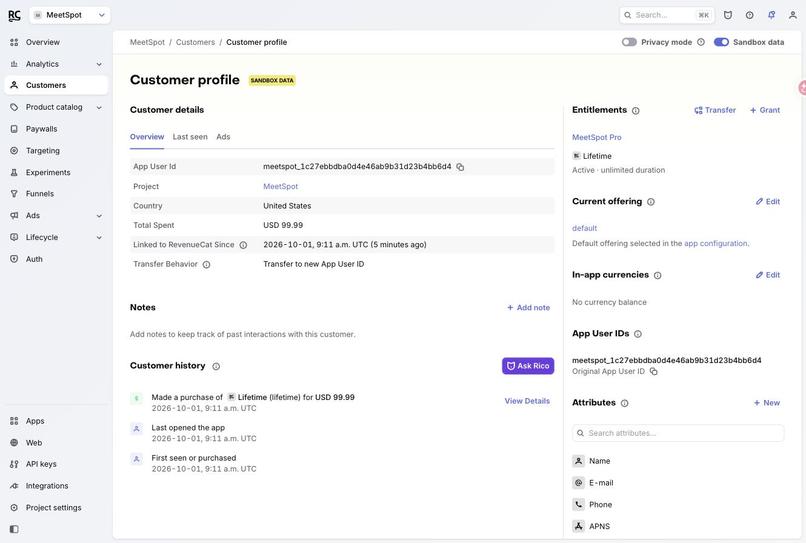Click info icon next to Transfer Behavior
The image size is (806, 543).
pos(206,264)
